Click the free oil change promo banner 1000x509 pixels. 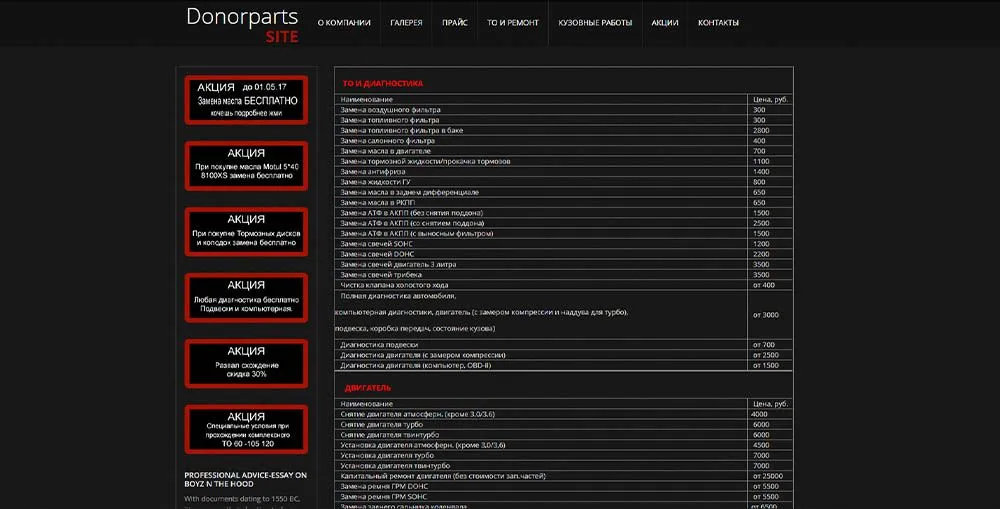coord(246,100)
